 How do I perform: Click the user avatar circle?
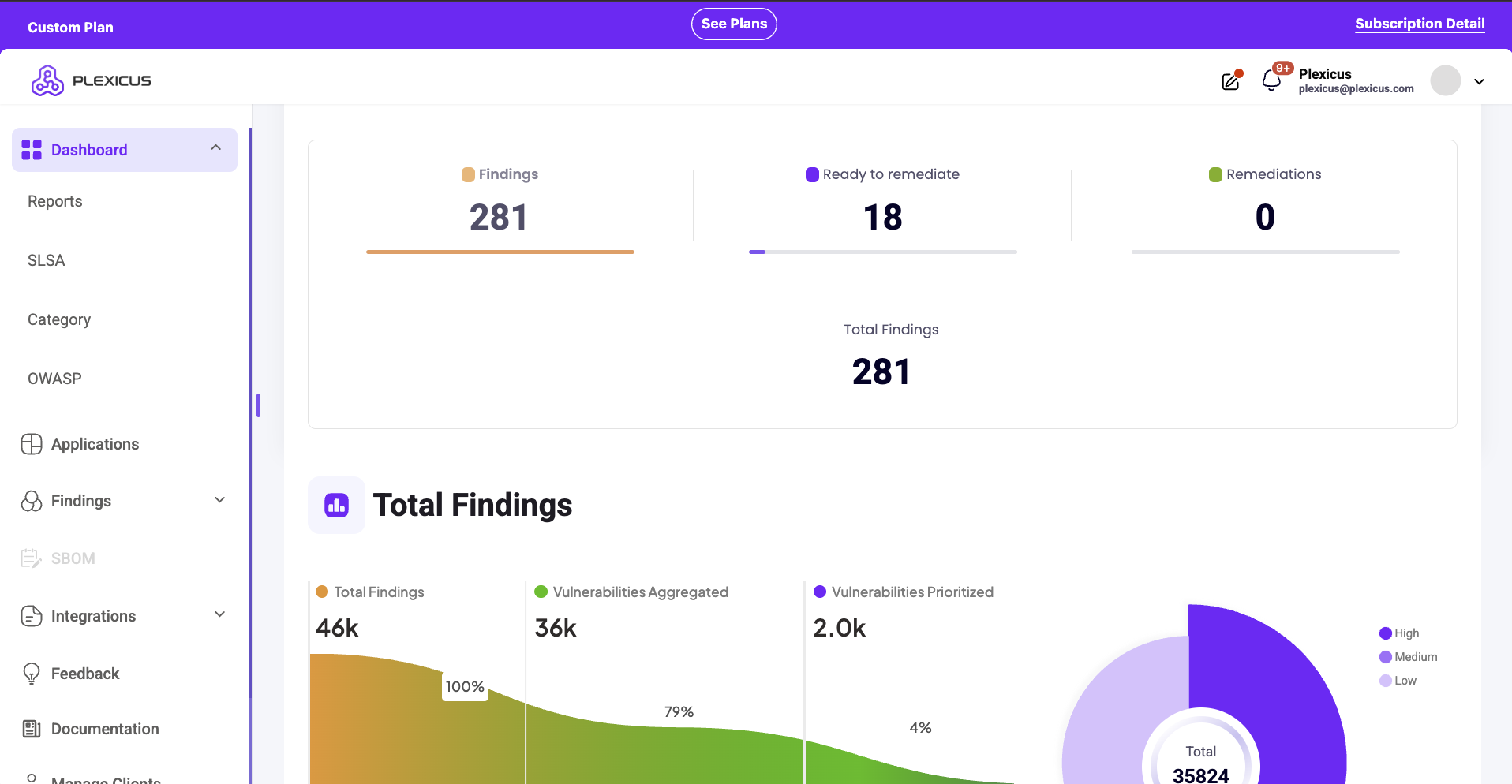[x=1446, y=80]
